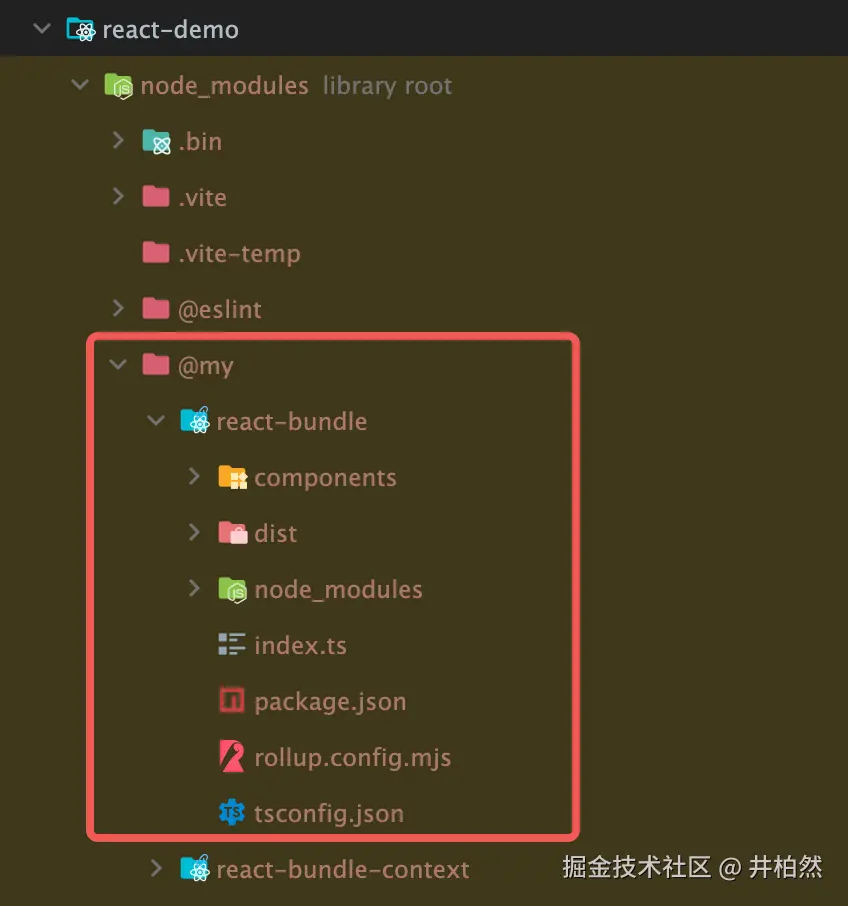Open the index.ts file

(x=282, y=645)
